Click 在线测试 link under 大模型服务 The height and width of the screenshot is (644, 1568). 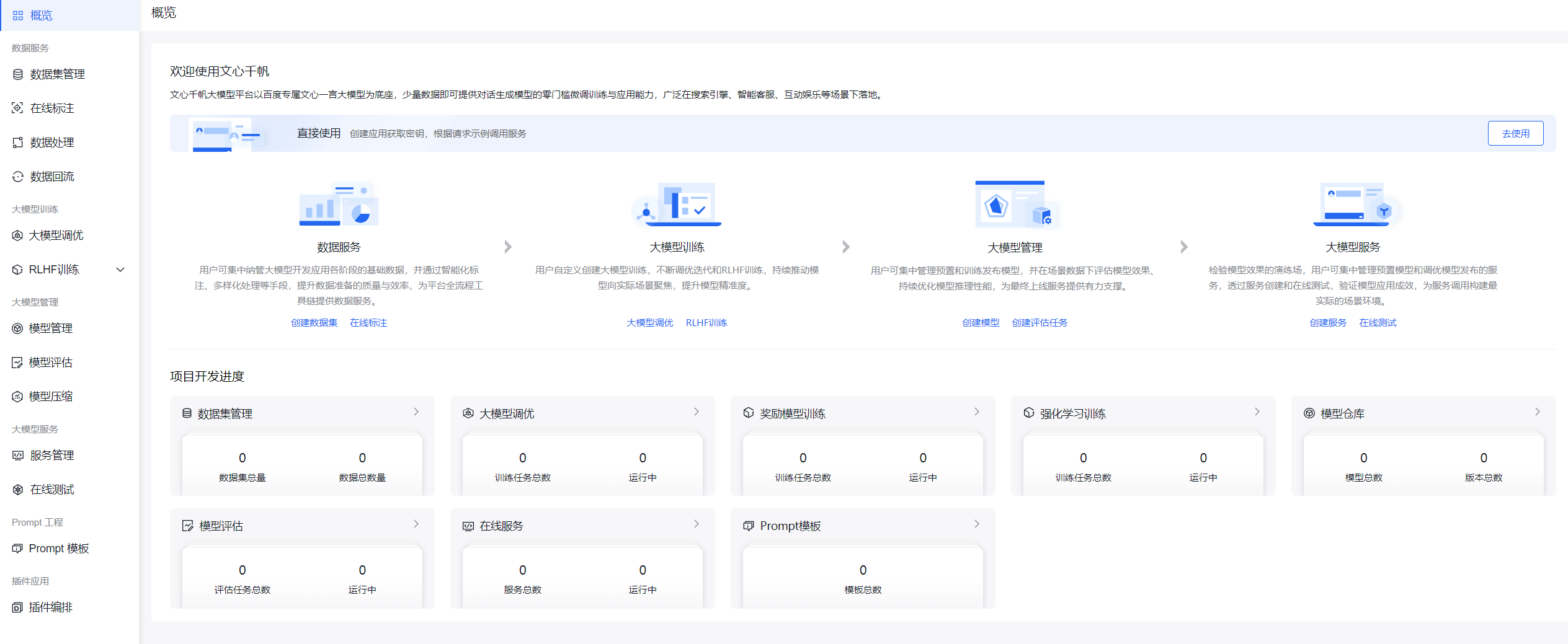tap(1378, 323)
